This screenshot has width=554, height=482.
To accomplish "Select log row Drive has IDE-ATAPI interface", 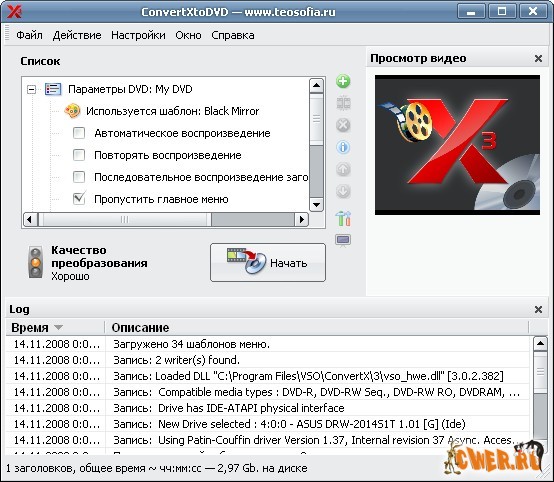I will click(267, 408).
